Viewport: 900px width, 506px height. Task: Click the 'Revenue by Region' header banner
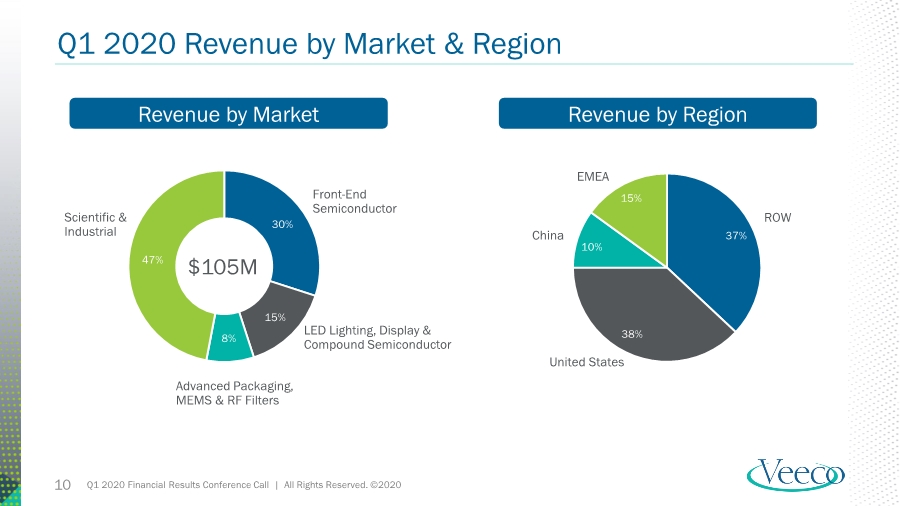[658, 114]
